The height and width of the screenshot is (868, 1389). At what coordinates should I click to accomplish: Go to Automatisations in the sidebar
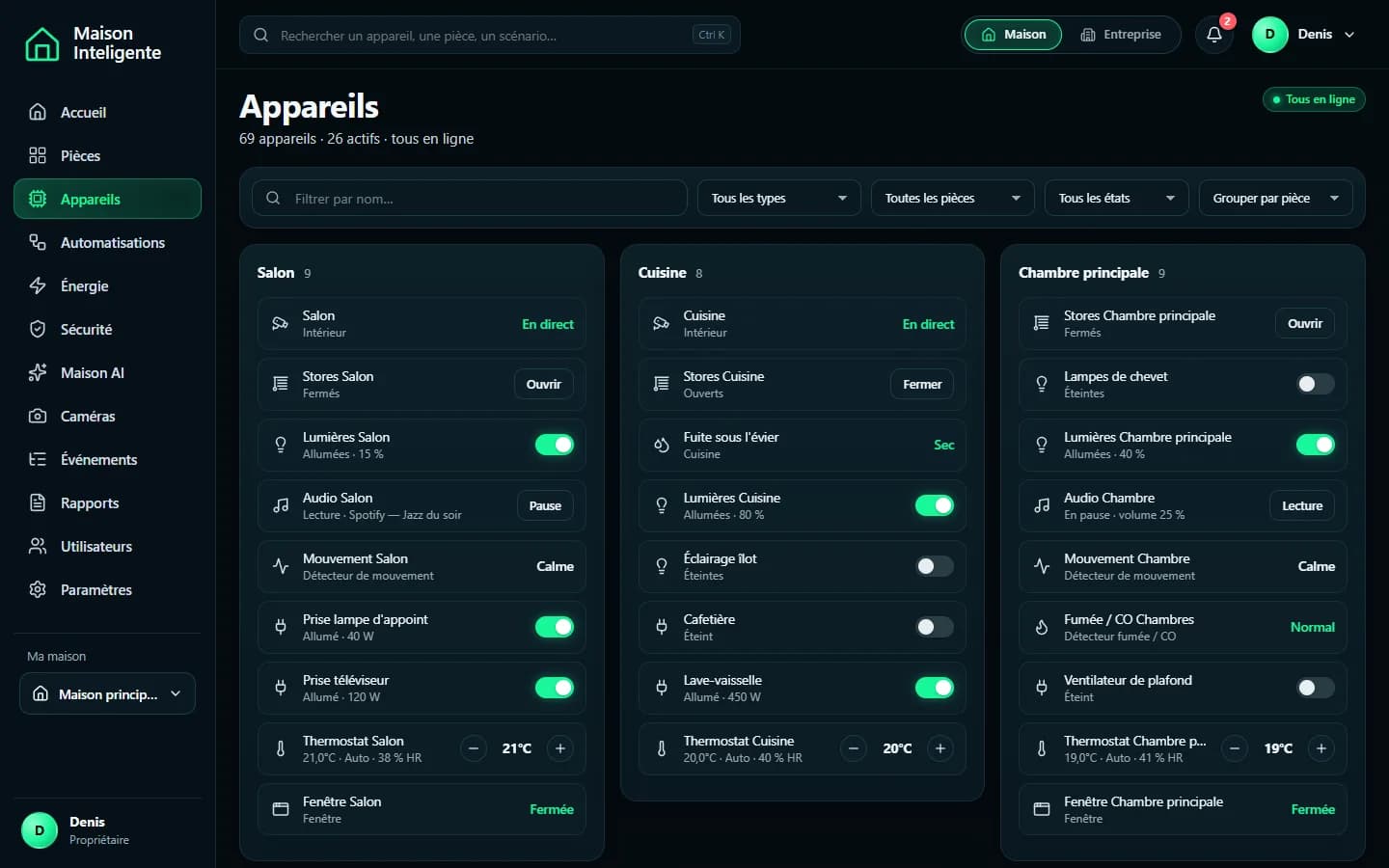[x=107, y=242]
